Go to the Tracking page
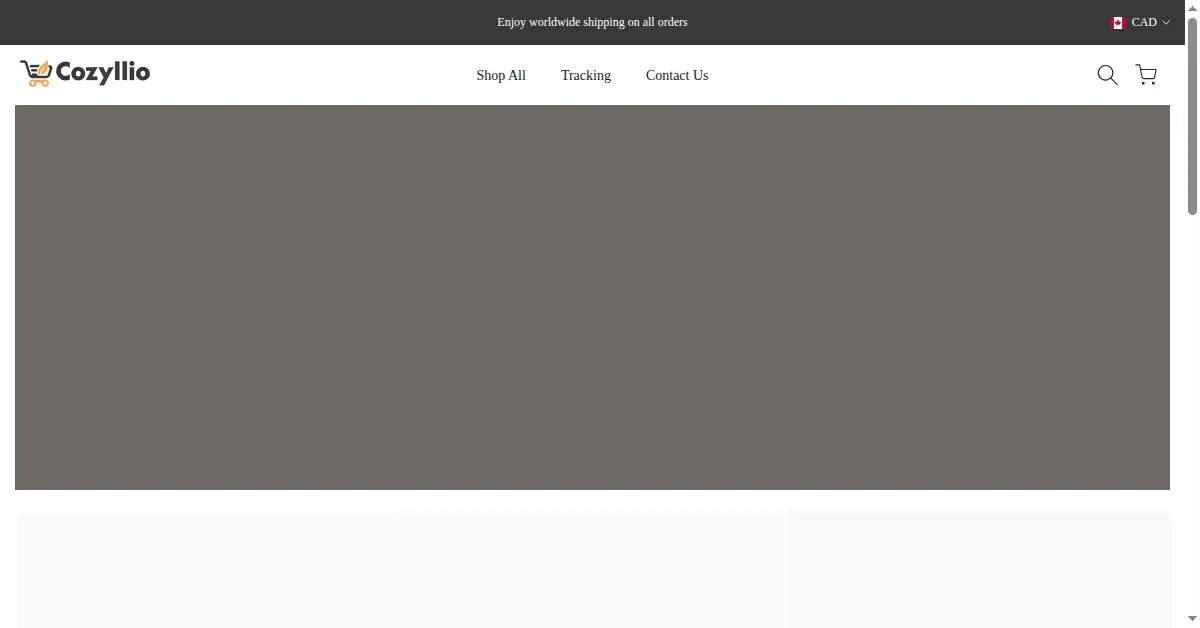 tap(586, 75)
